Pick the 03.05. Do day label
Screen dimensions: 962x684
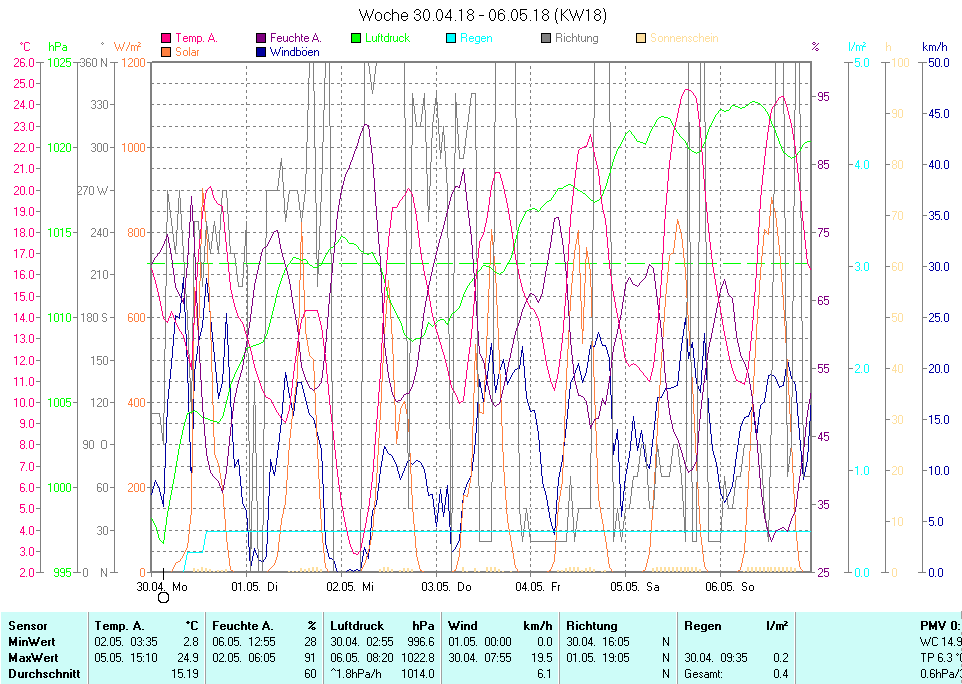click(446, 587)
